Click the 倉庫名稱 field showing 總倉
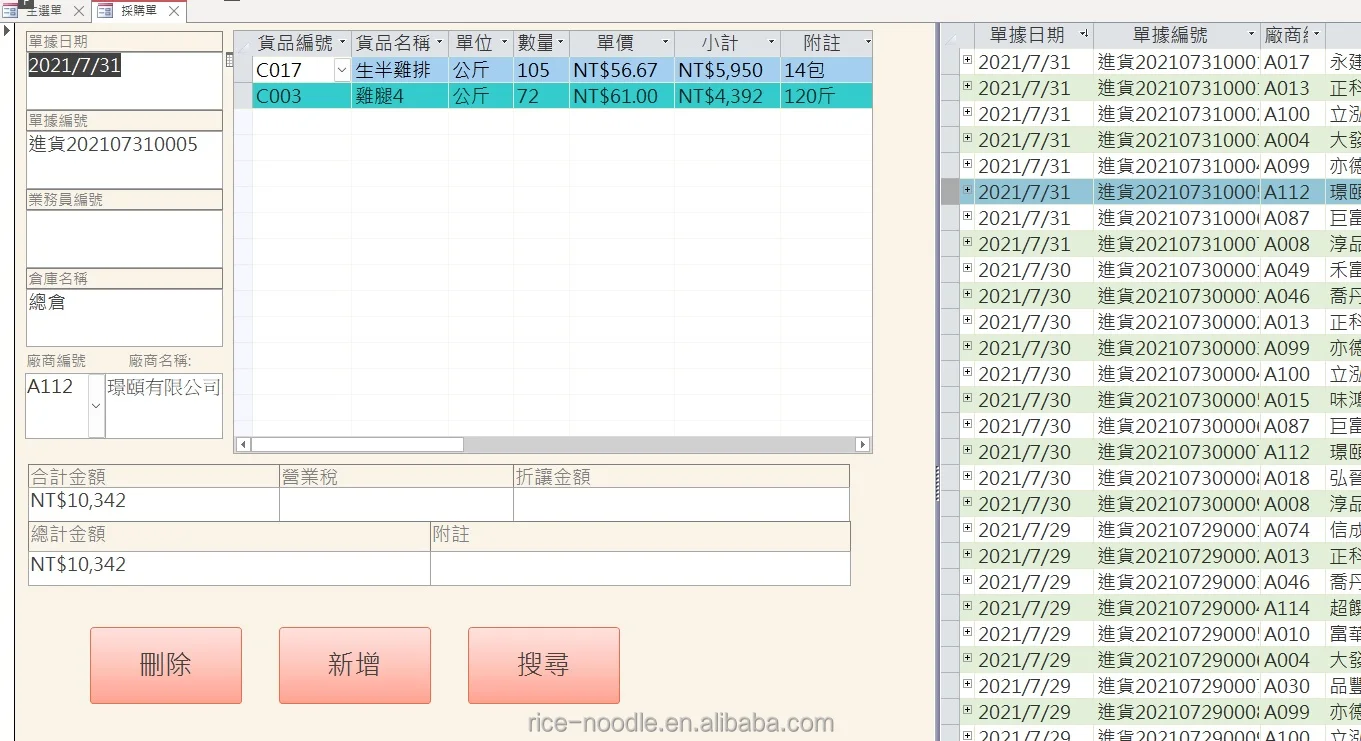Image resolution: width=1361 pixels, height=741 pixels. coord(124,317)
